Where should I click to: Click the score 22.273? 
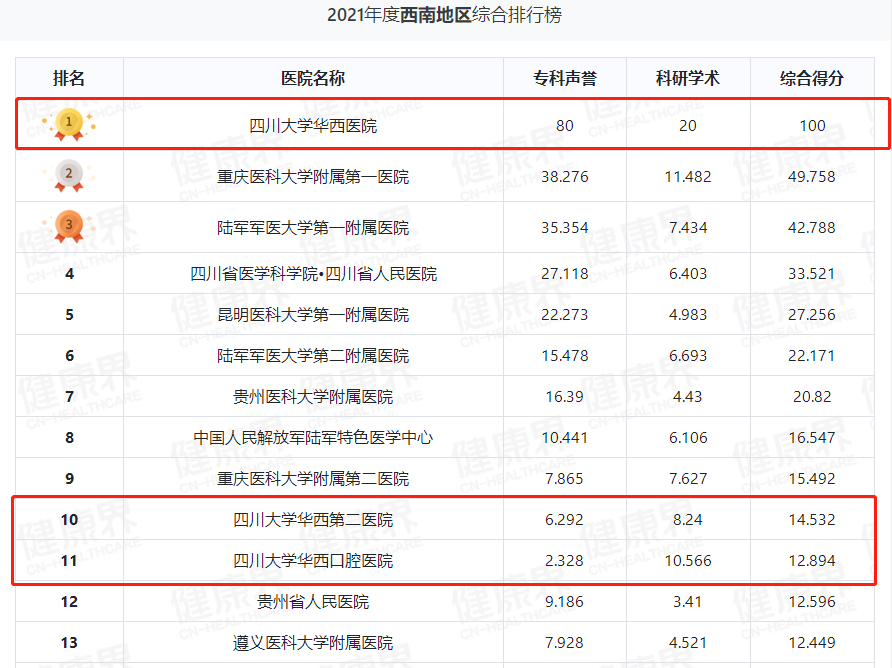click(x=564, y=315)
